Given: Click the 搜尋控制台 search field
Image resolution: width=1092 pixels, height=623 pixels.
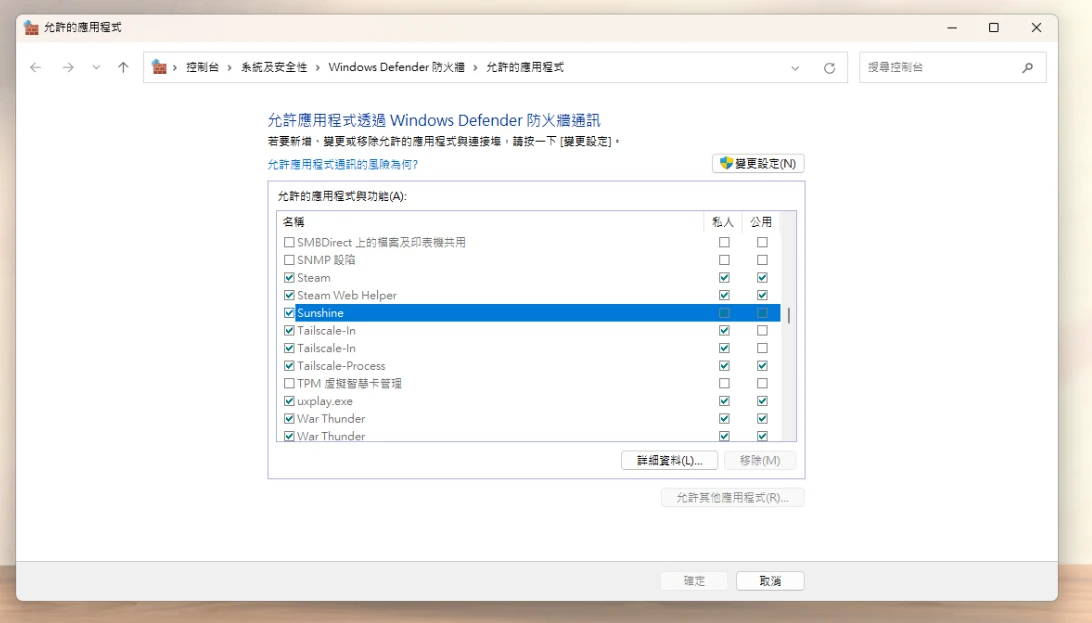Looking at the screenshot, I should [x=940, y=68].
